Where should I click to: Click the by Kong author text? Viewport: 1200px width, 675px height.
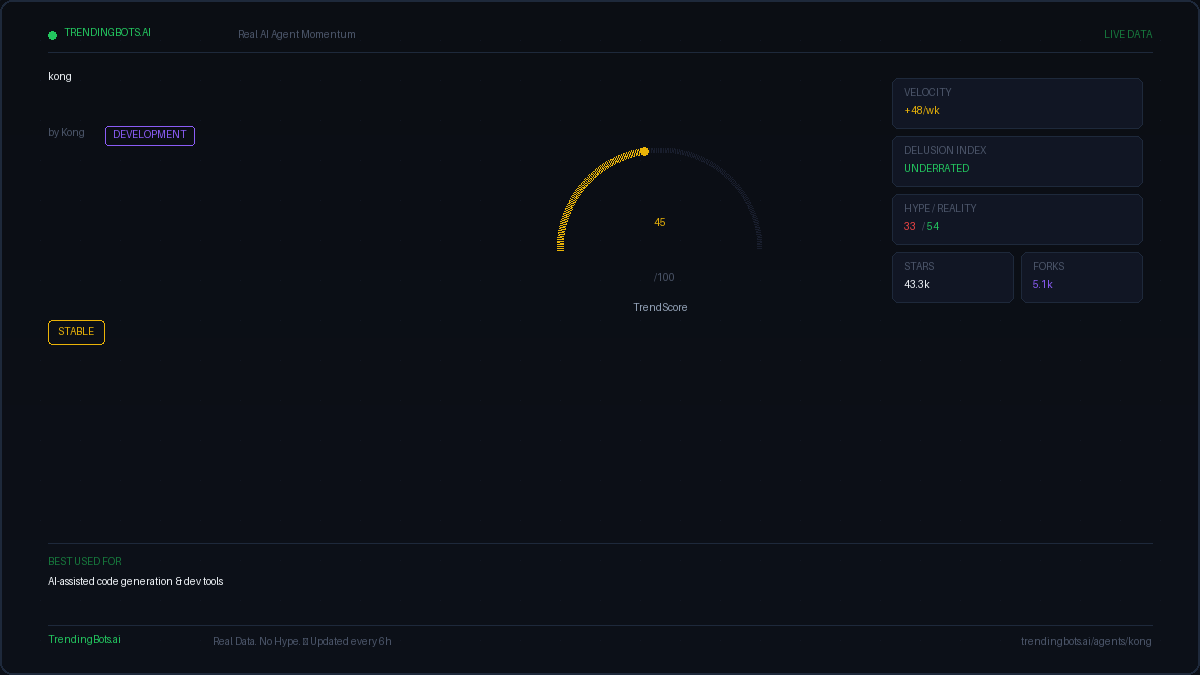click(x=66, y=132)
